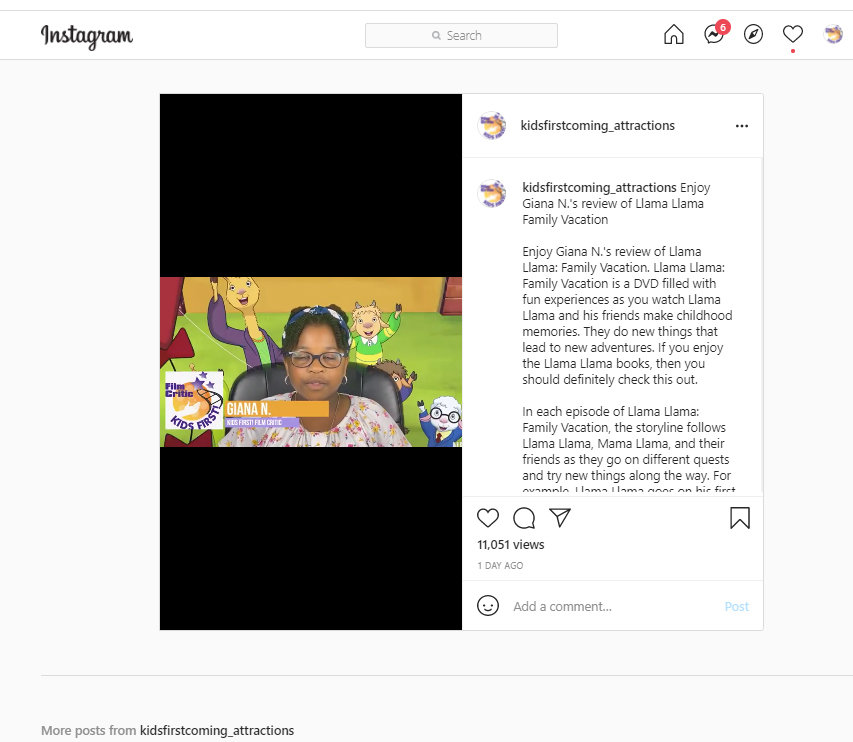Click the header profile picture next to the username
853x742 pixels.
point(492,126)
